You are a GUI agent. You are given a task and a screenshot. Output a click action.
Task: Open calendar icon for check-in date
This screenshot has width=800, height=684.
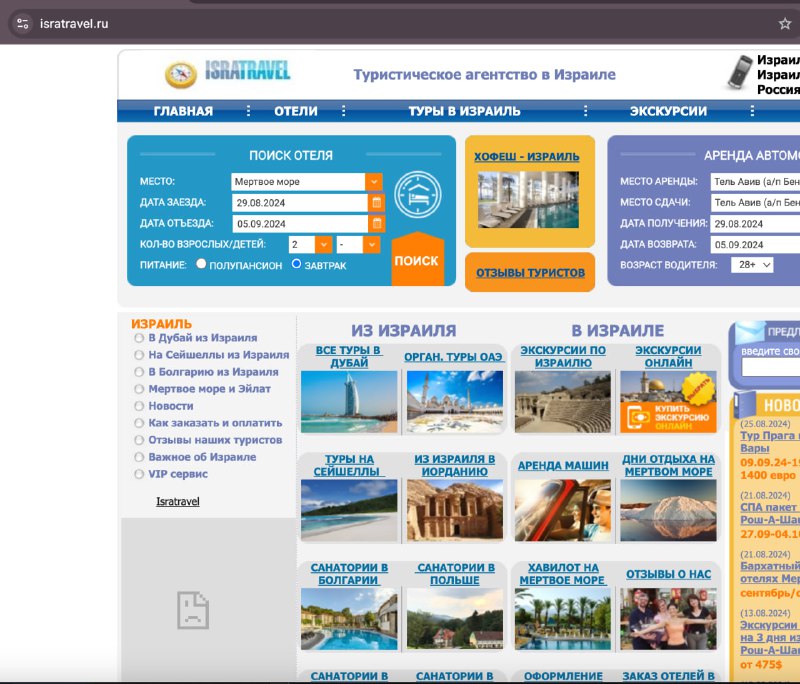(377, 202)
